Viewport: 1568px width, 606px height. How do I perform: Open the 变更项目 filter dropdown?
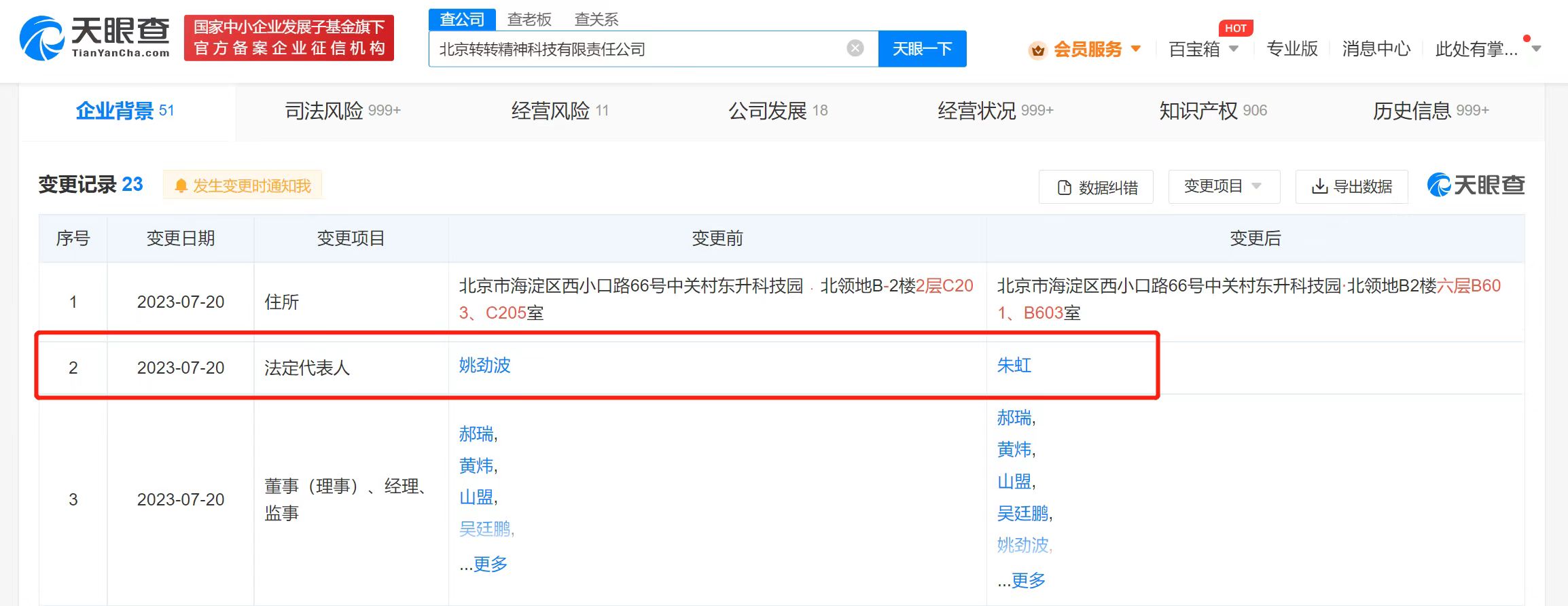pos(1223,187)
